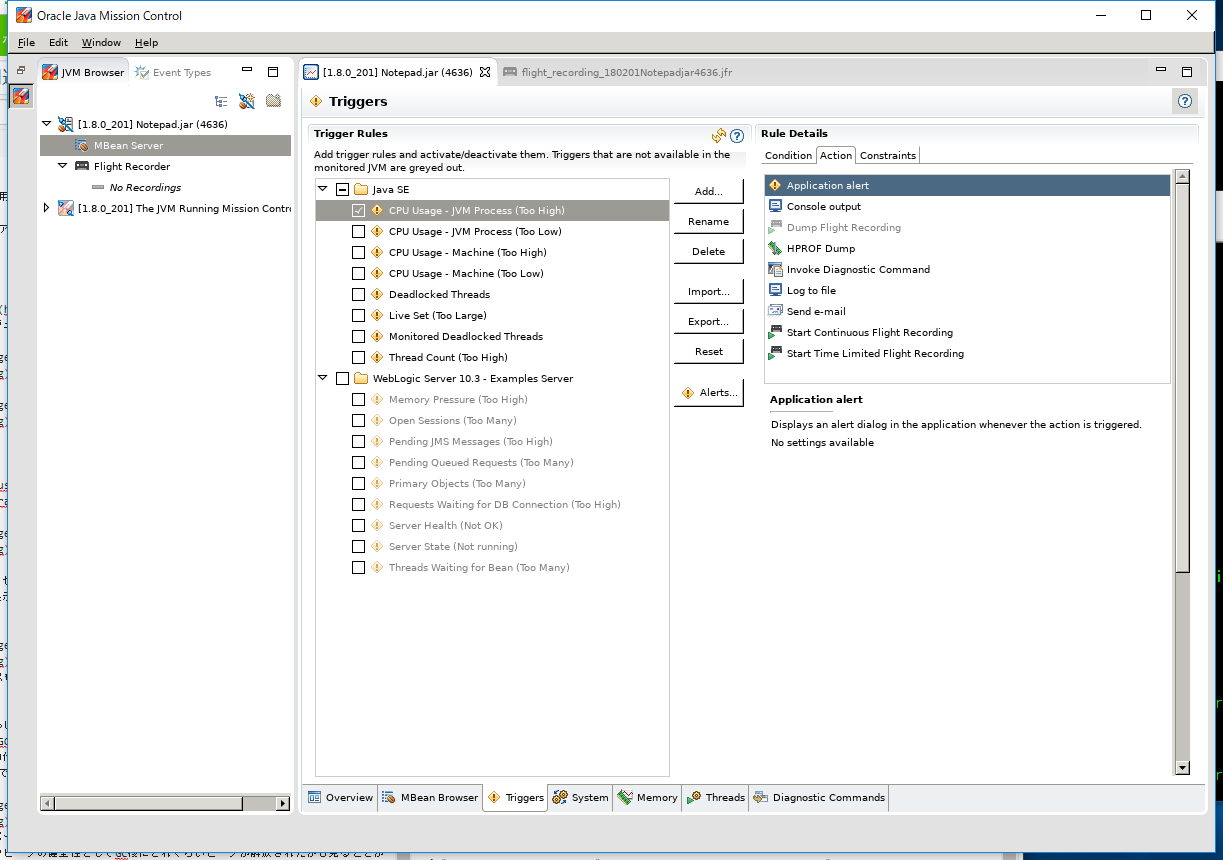Switch to the Memory tab
Screen dimensions: 1223x860
click(x=648, y=797)
